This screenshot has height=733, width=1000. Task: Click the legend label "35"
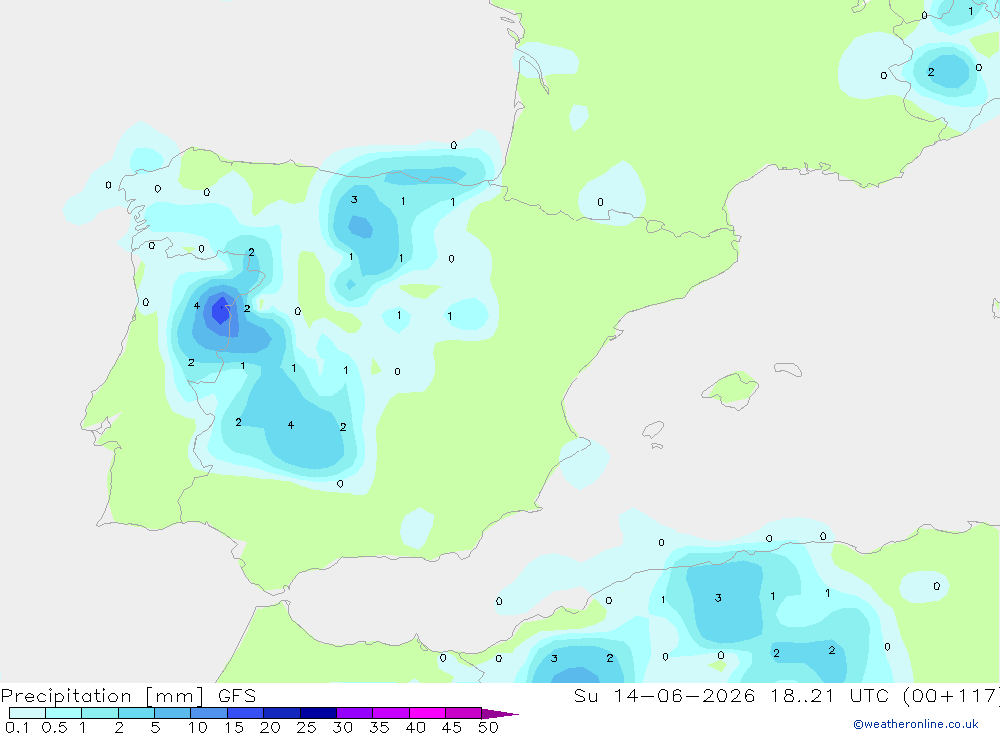(x=379, y=727)
